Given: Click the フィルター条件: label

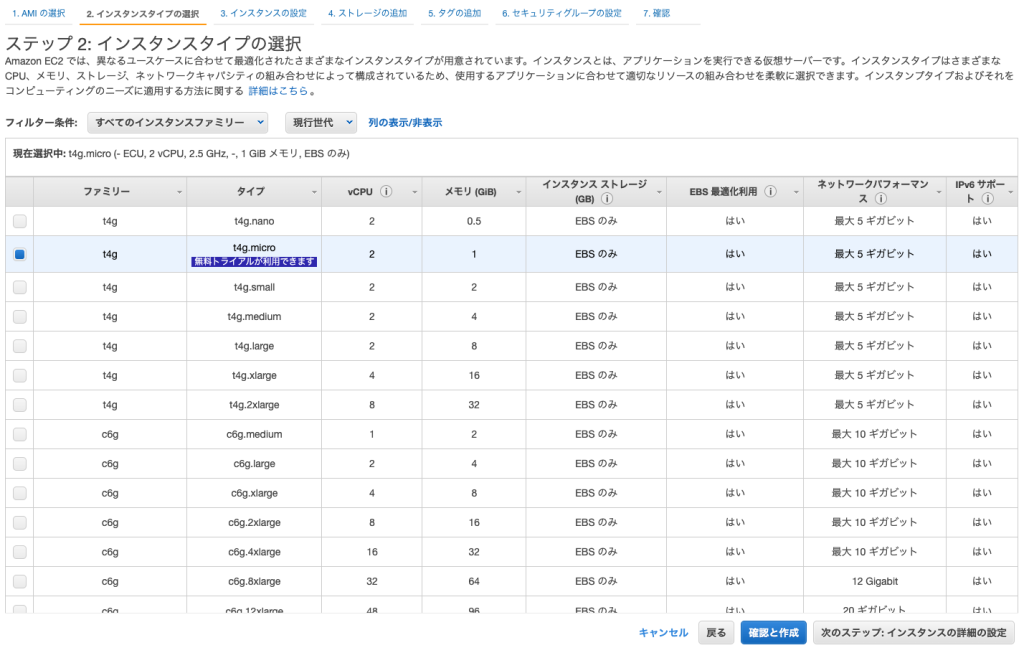Looking at the screenshot, I should point(41,122).
